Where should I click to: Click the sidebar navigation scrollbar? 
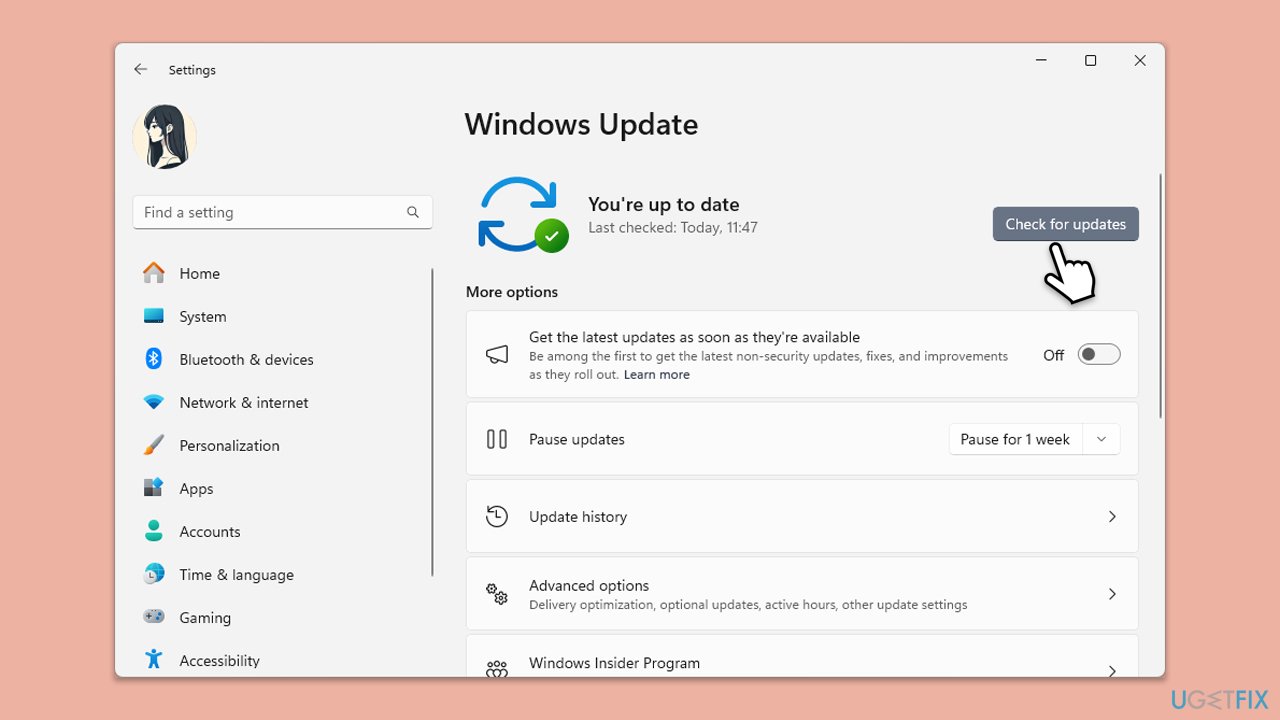[x=432, y=422]
